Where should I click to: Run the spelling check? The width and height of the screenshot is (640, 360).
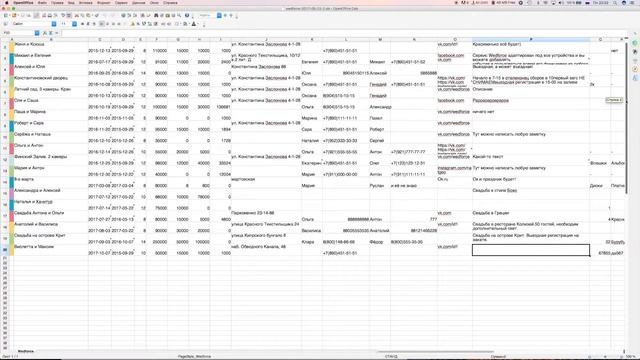[x=63, y=16]
